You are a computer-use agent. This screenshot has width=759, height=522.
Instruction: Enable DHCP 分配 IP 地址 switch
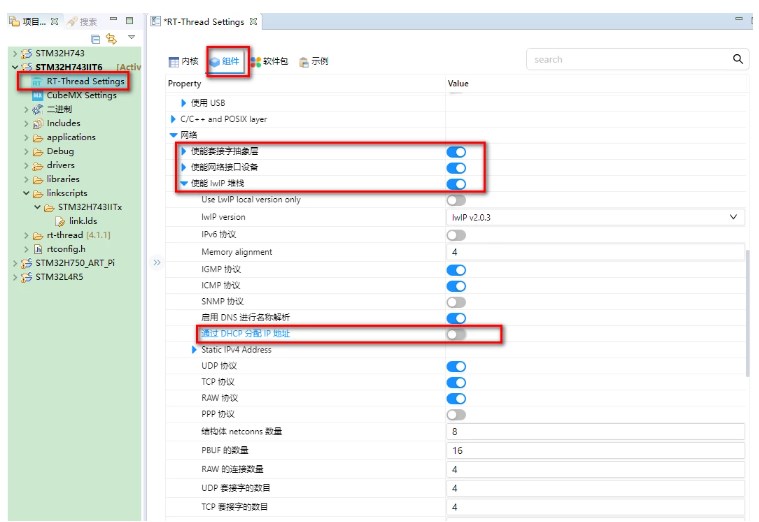tap(456, 334)
